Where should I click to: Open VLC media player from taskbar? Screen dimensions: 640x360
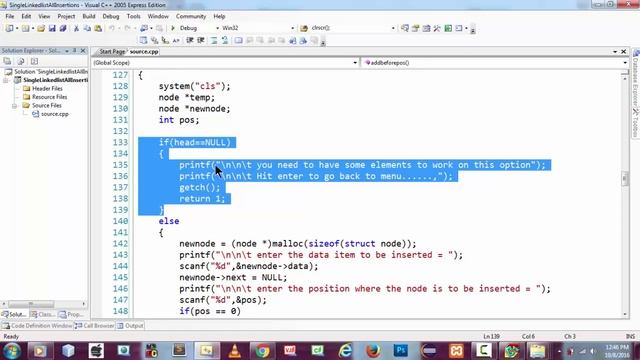click(235, 351)
